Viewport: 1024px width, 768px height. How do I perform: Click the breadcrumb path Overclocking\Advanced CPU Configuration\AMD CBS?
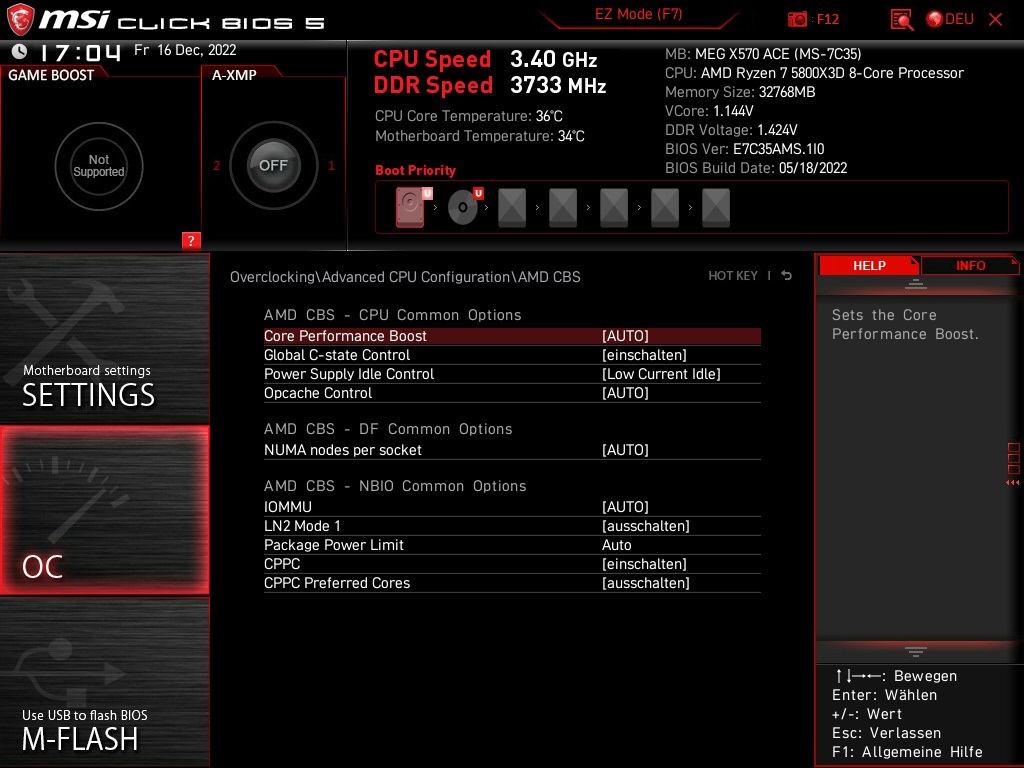click(x=405, y=277)
